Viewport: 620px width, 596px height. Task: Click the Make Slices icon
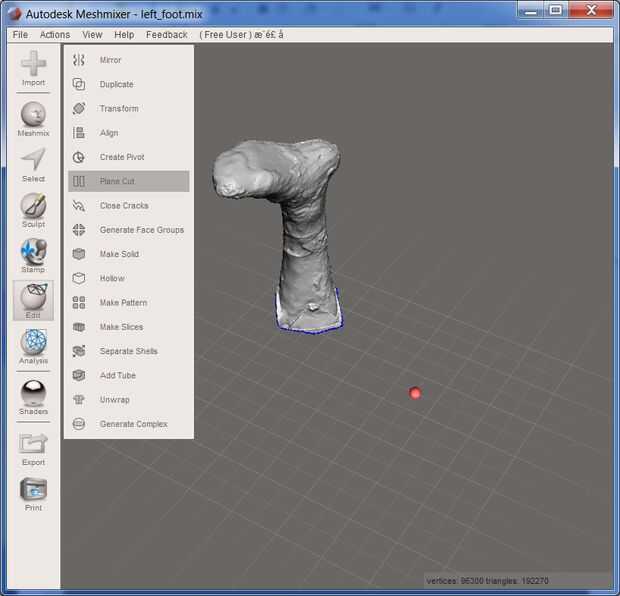point(79,327)
